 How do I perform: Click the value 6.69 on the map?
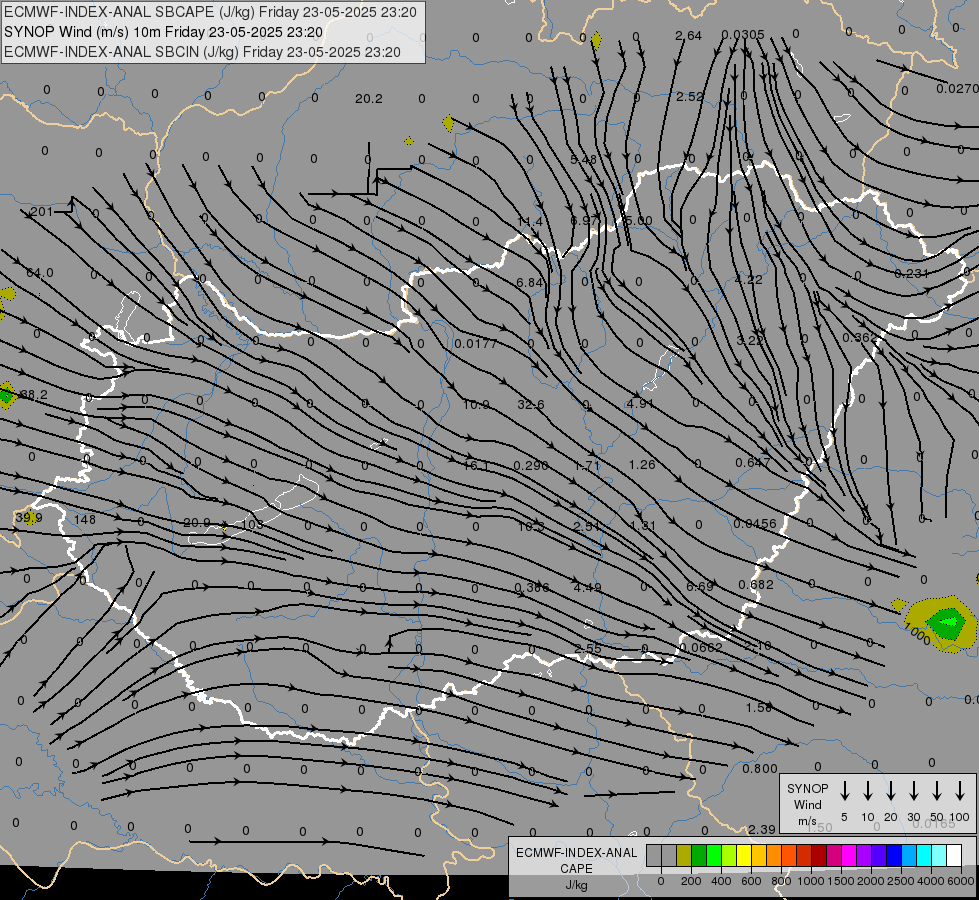(699, 586)
